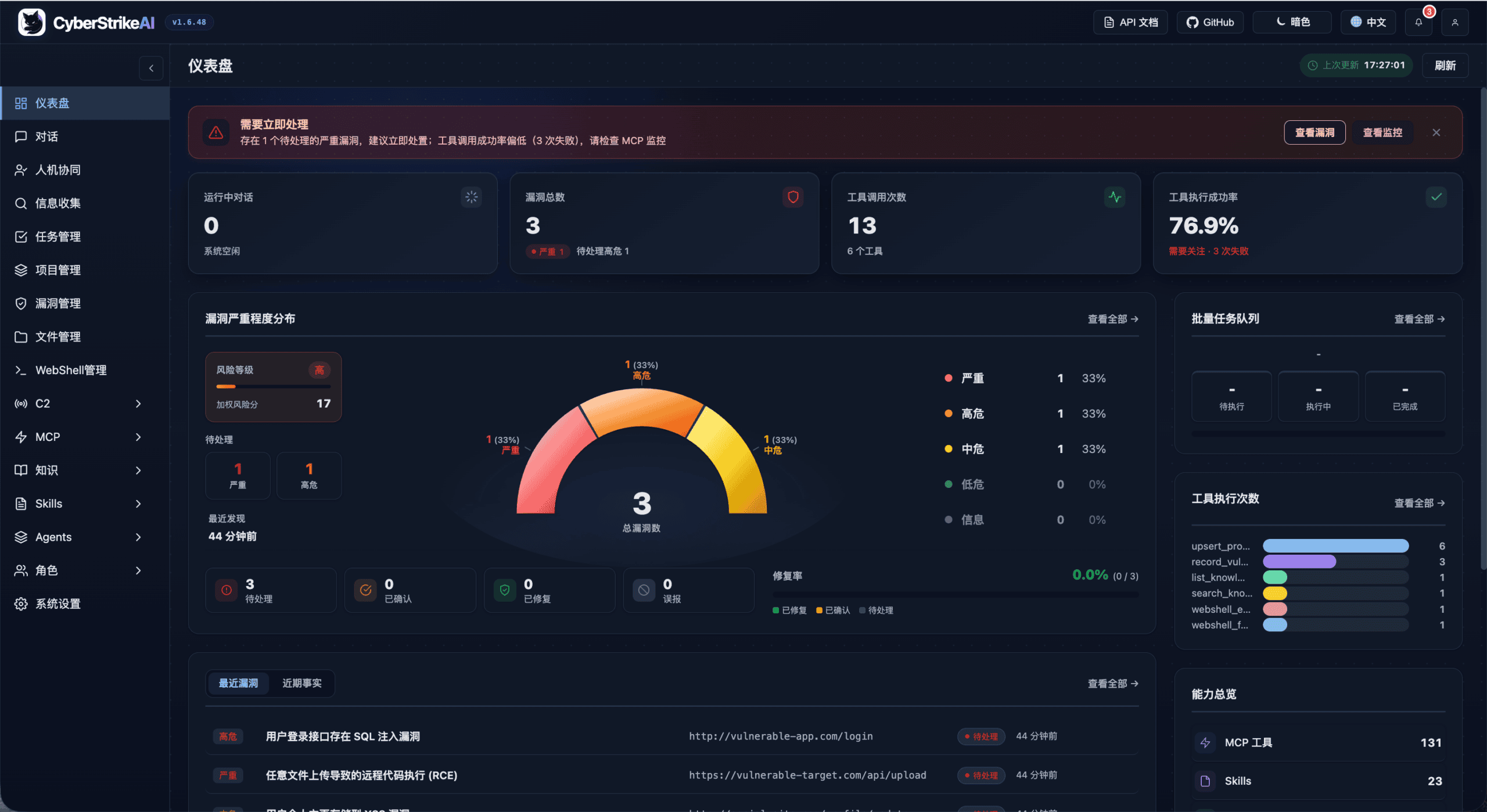Image resolution: width=1487 pixels, height=812 pixels.
Task: Expand the C2 menu
Action: coord(85,403)
